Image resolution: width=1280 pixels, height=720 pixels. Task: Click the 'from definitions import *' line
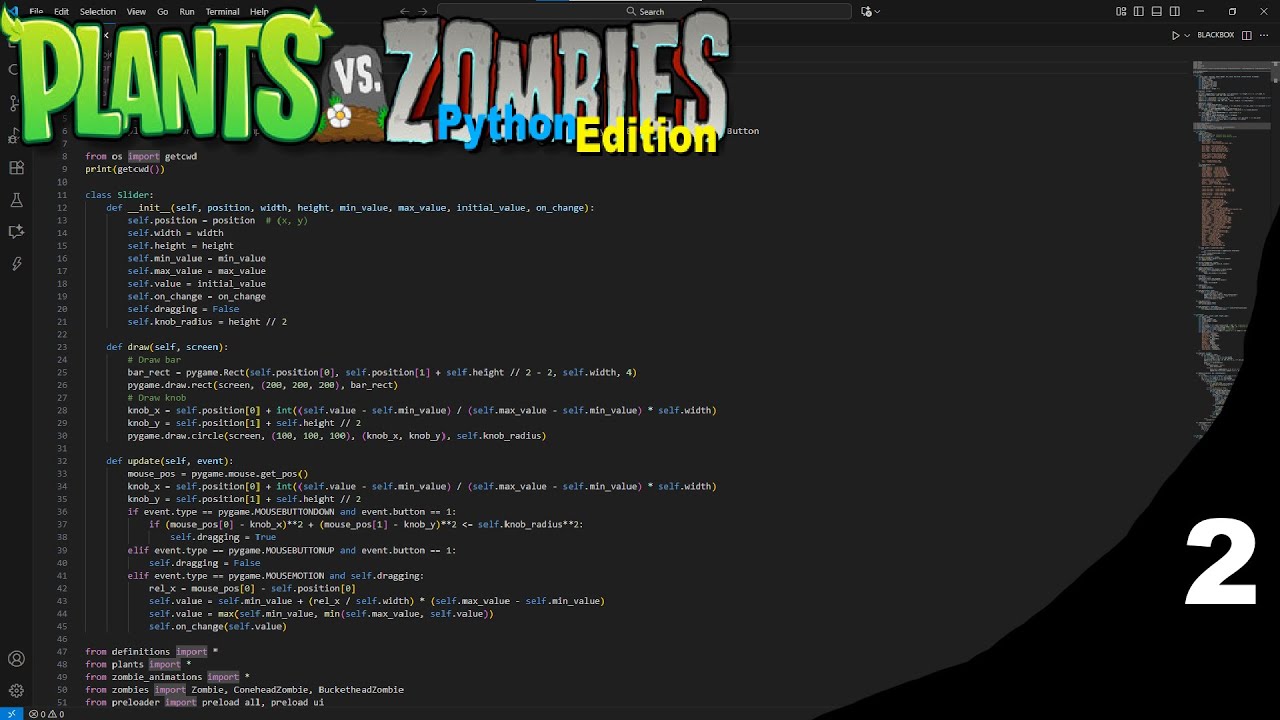(151, 652)
